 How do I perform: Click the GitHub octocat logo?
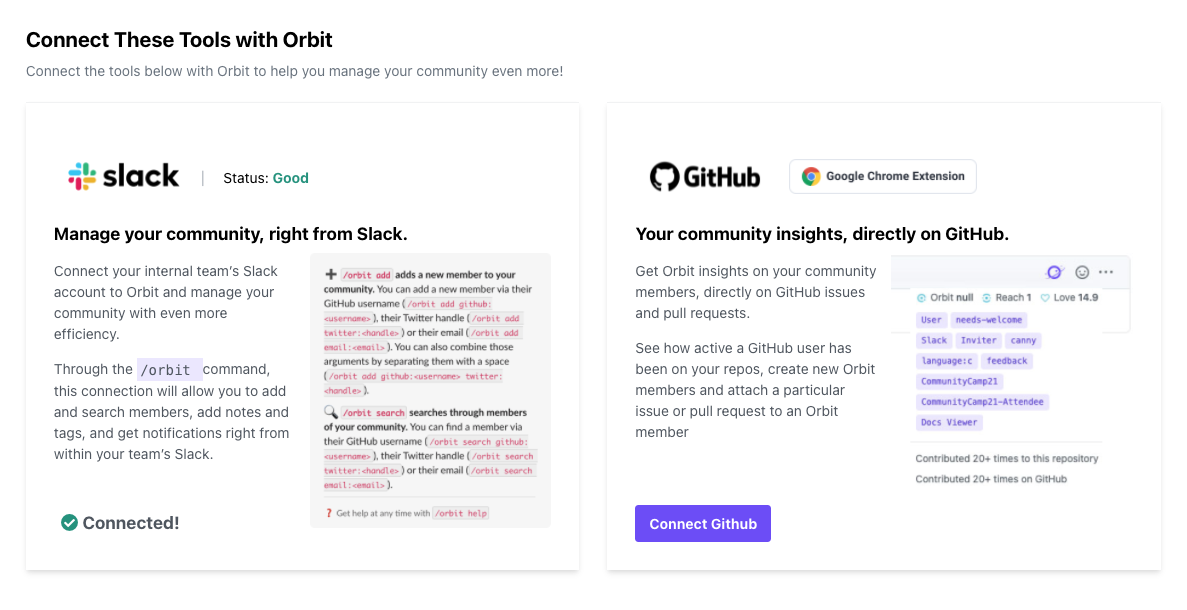point(664,177)
